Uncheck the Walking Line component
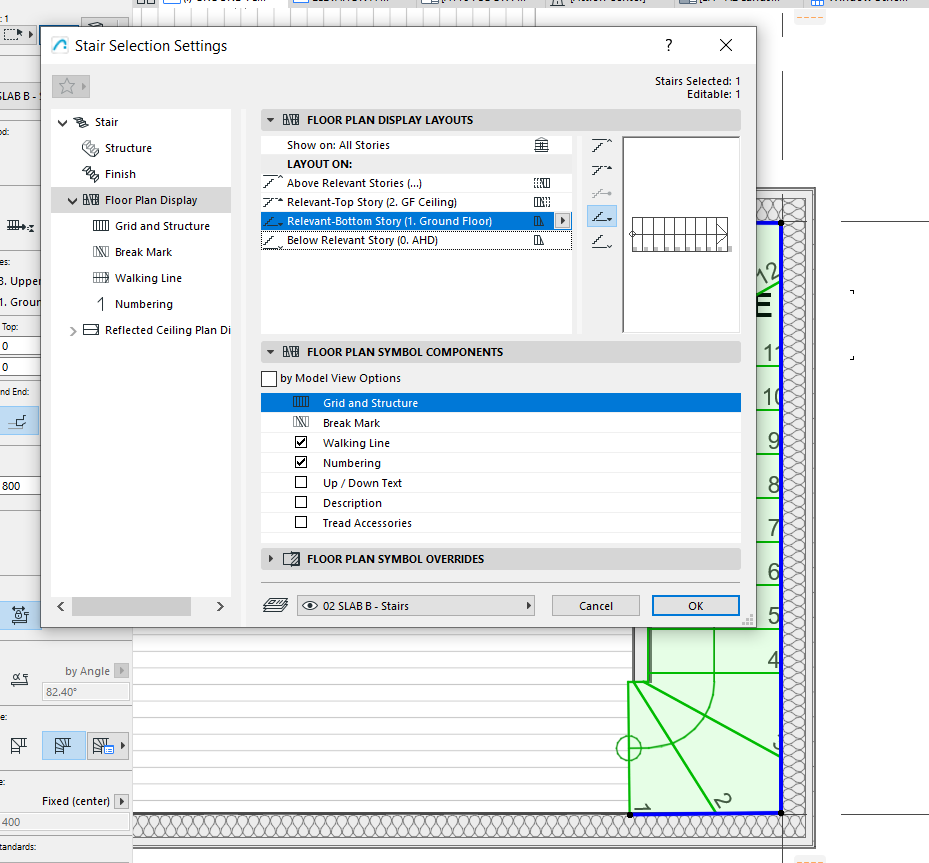929x863 pixels. (x=301, y=442)
